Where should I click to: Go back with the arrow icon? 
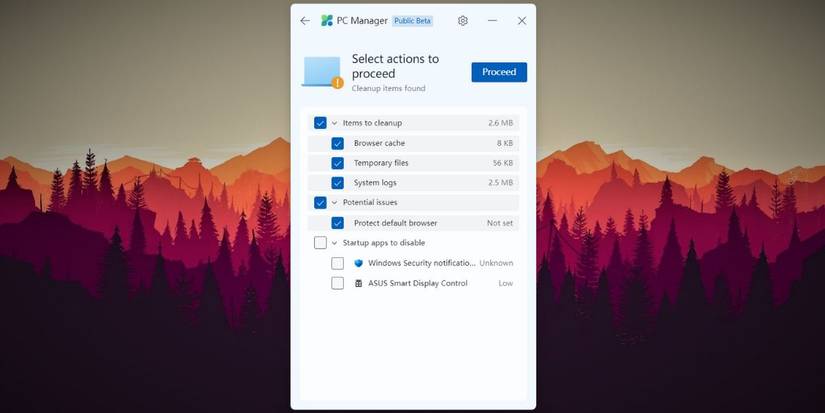pyautogui.click(x=305, y=21)
